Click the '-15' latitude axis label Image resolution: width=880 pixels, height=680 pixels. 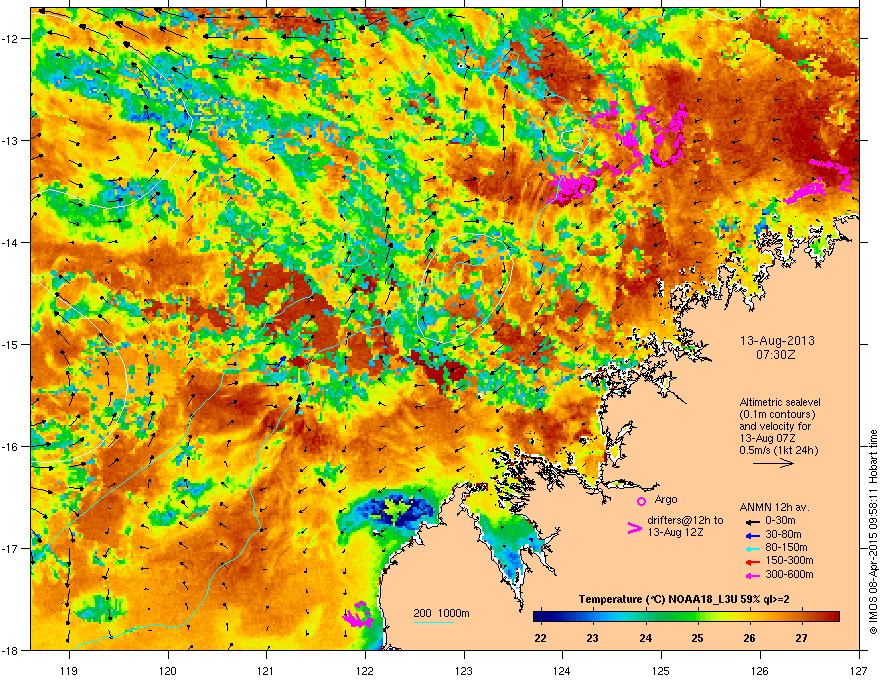coord(10,344)
